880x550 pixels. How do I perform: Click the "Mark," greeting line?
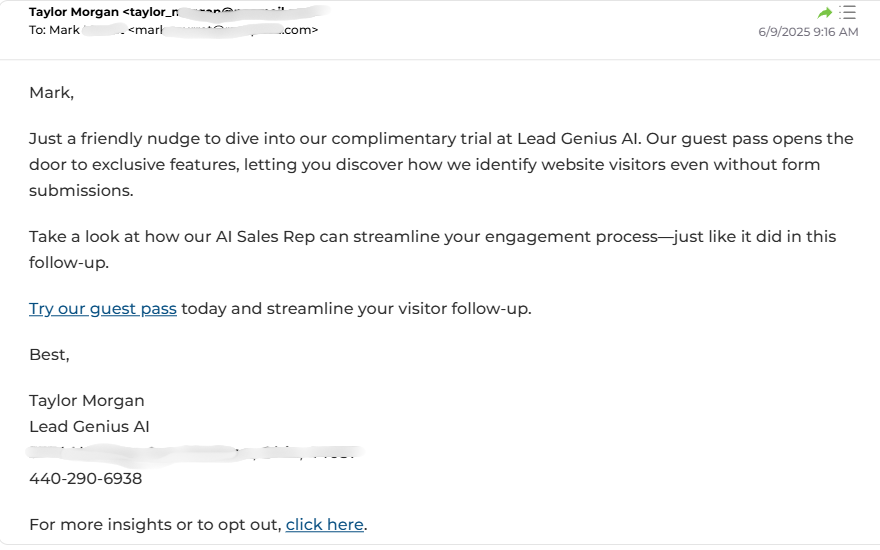tap(52, 93)
